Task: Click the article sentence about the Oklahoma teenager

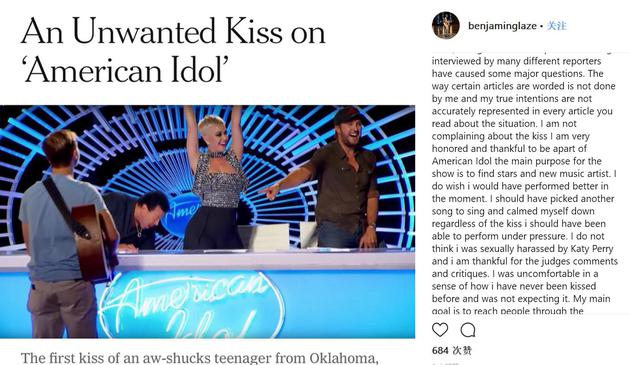Action: tap(200, 358)
